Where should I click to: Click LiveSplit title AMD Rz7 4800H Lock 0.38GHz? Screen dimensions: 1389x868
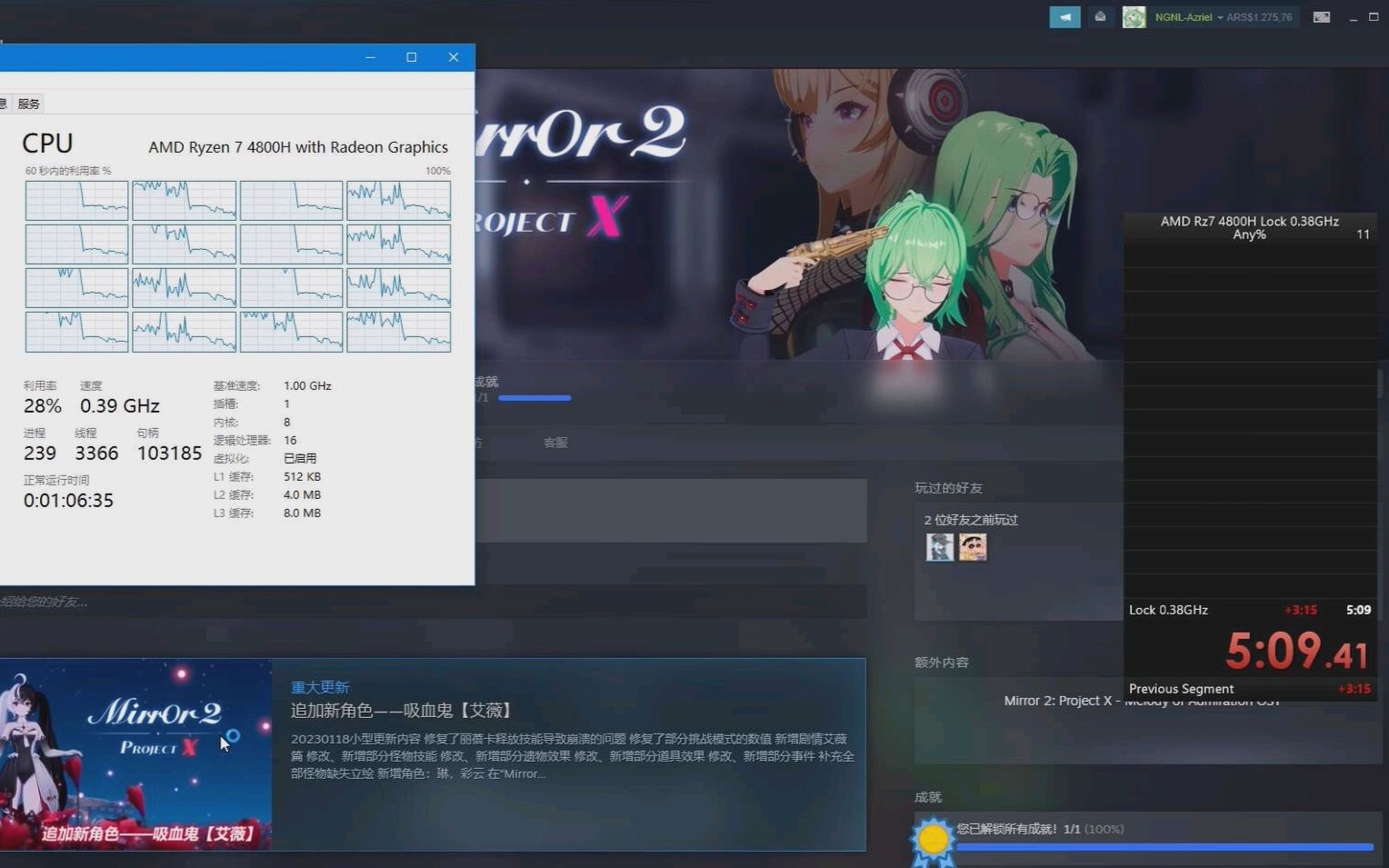click(x=1249, y=221)
